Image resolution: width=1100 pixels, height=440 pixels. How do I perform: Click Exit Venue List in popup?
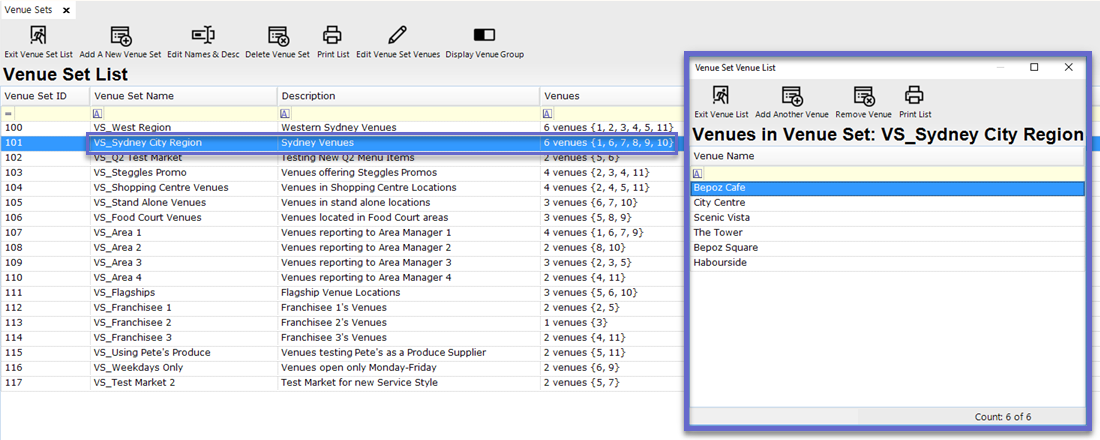coord(721,96)
